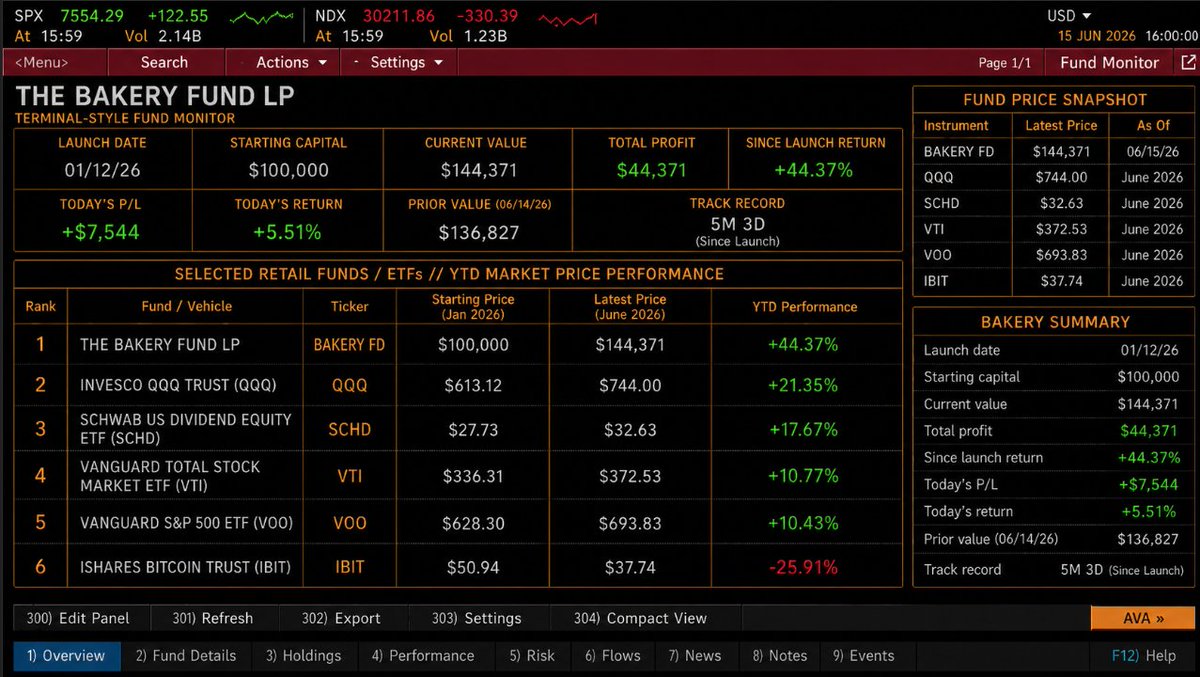Select the 1) Overview tab

tap(66, 656)
